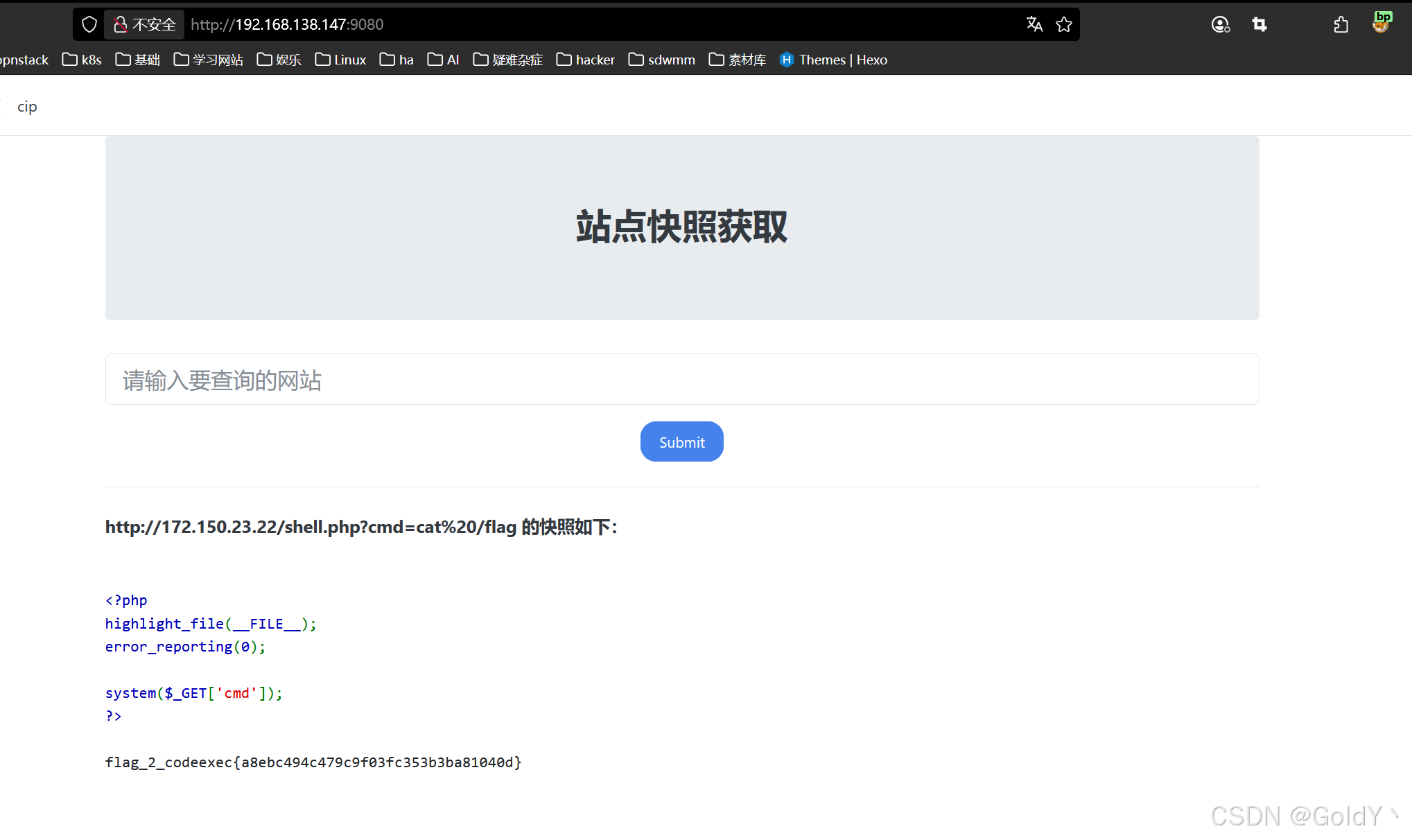This screenshot has width=1412, height=840.
Task: Open the 素材库 bookmark folder
Action: [x=738, y=60]
